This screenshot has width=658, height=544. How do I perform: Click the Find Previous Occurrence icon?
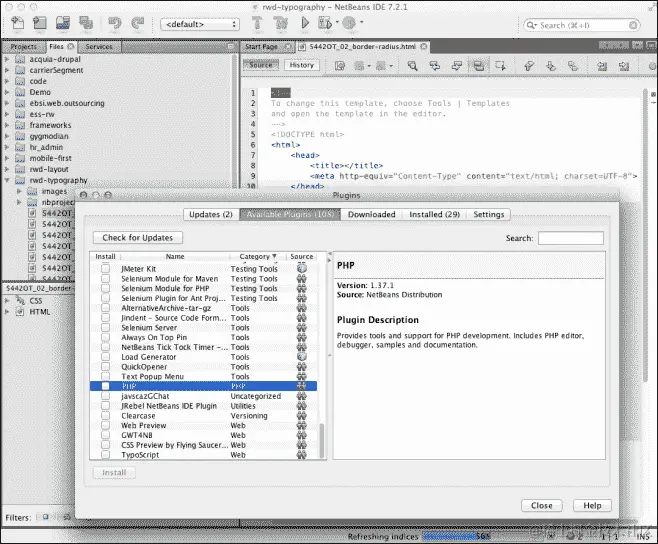click(x=435, y=66)
